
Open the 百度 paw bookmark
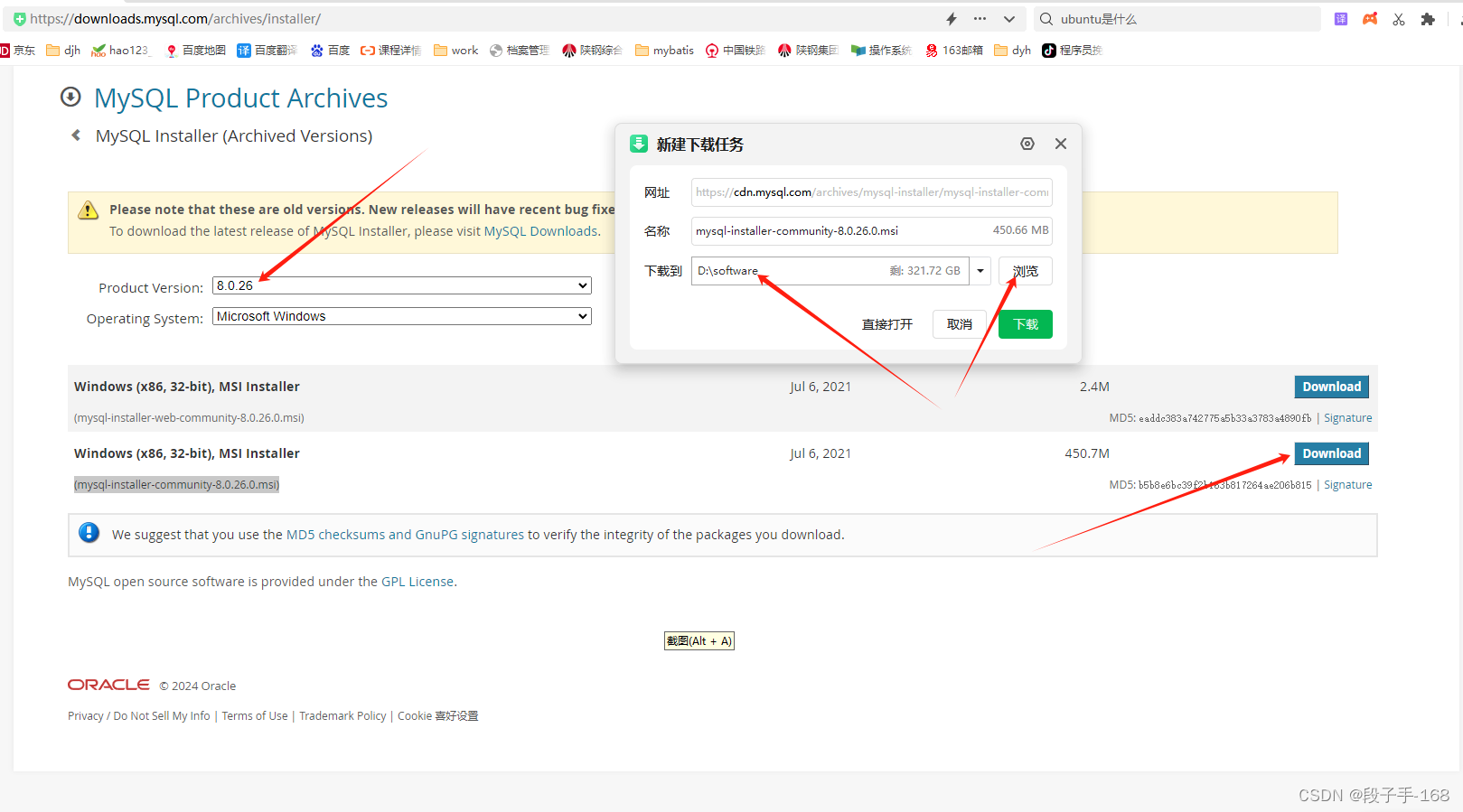pos(330,51)
